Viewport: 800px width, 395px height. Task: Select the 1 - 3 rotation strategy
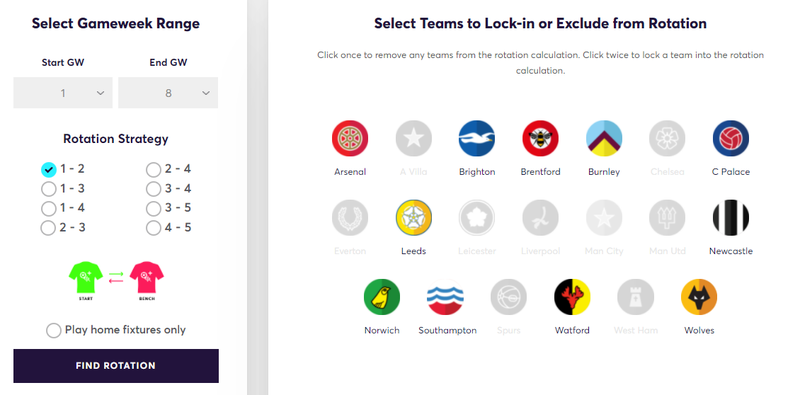click(48, 189)
